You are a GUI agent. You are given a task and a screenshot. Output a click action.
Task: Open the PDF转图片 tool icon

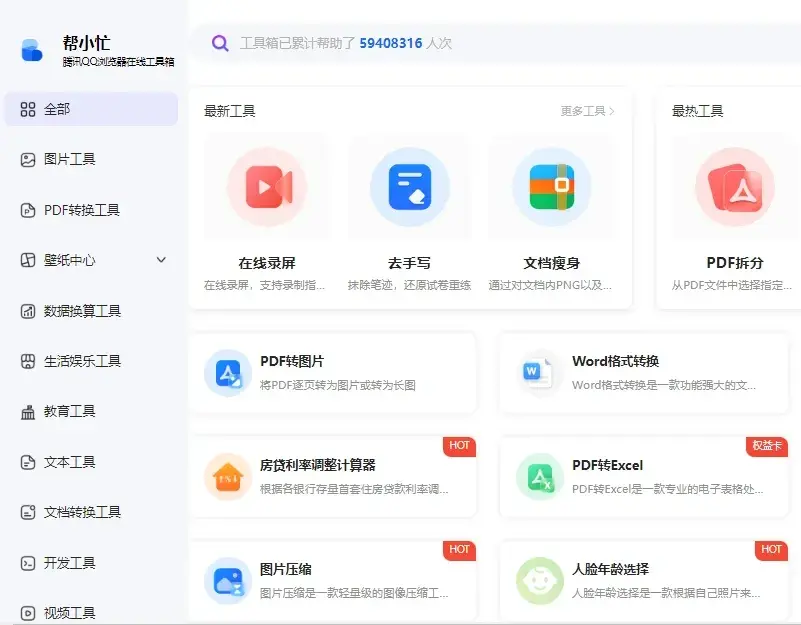[x=227, y=373]
